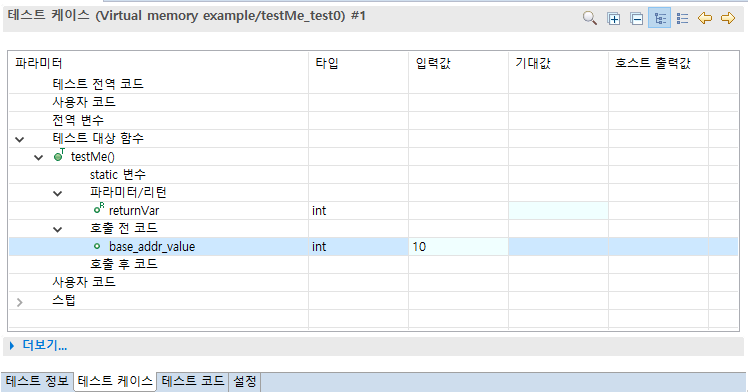Collapse the 호출 전 코드 node

(x=57, y=229)
